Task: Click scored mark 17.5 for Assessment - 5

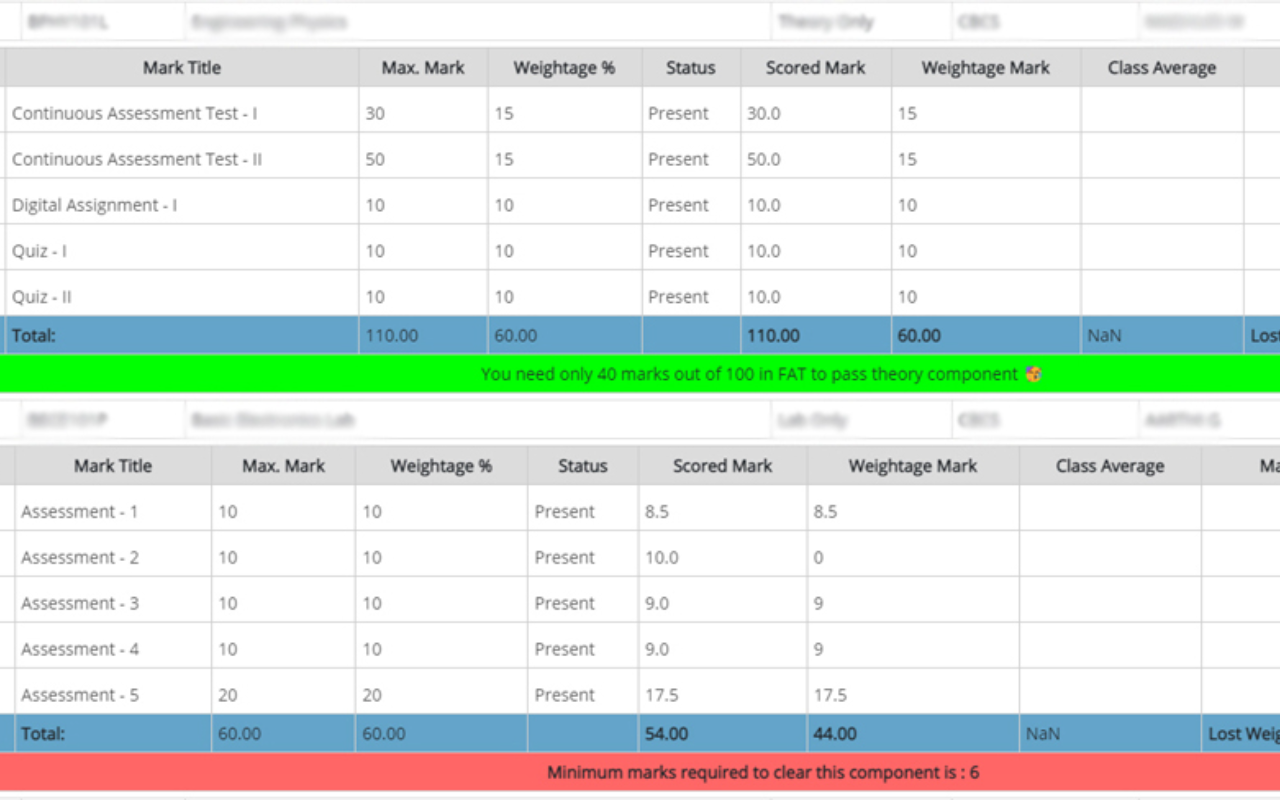Action: click(662, 696)
